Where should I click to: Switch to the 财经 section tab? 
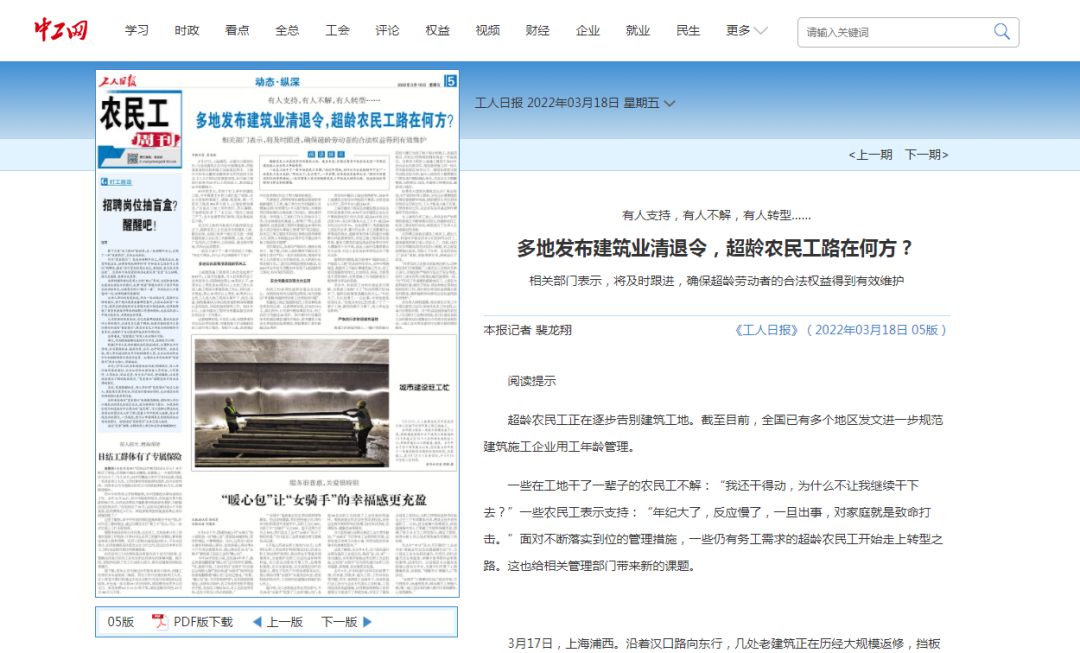[537, 30]
